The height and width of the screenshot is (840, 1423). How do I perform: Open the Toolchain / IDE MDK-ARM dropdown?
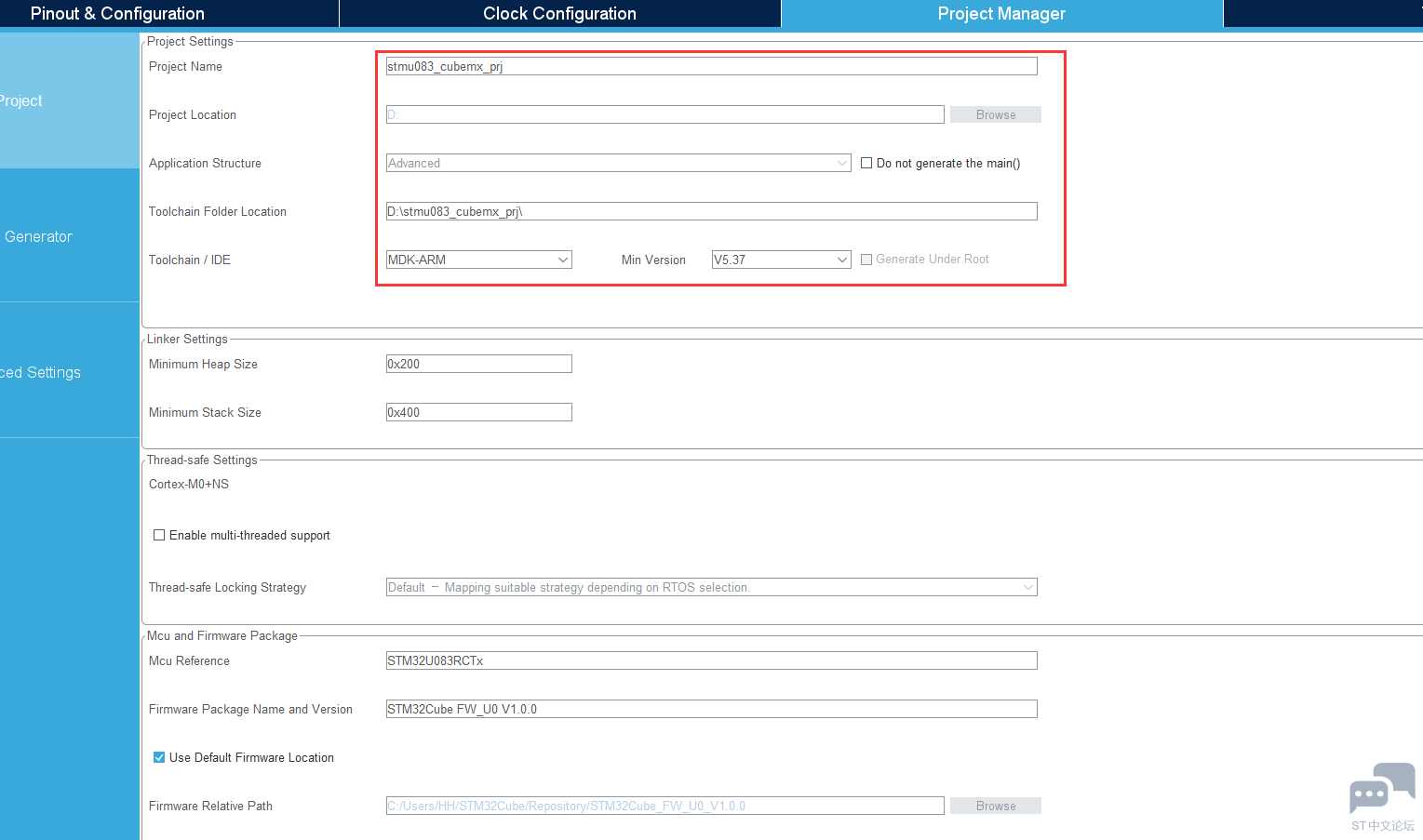[x=478, y=260]
